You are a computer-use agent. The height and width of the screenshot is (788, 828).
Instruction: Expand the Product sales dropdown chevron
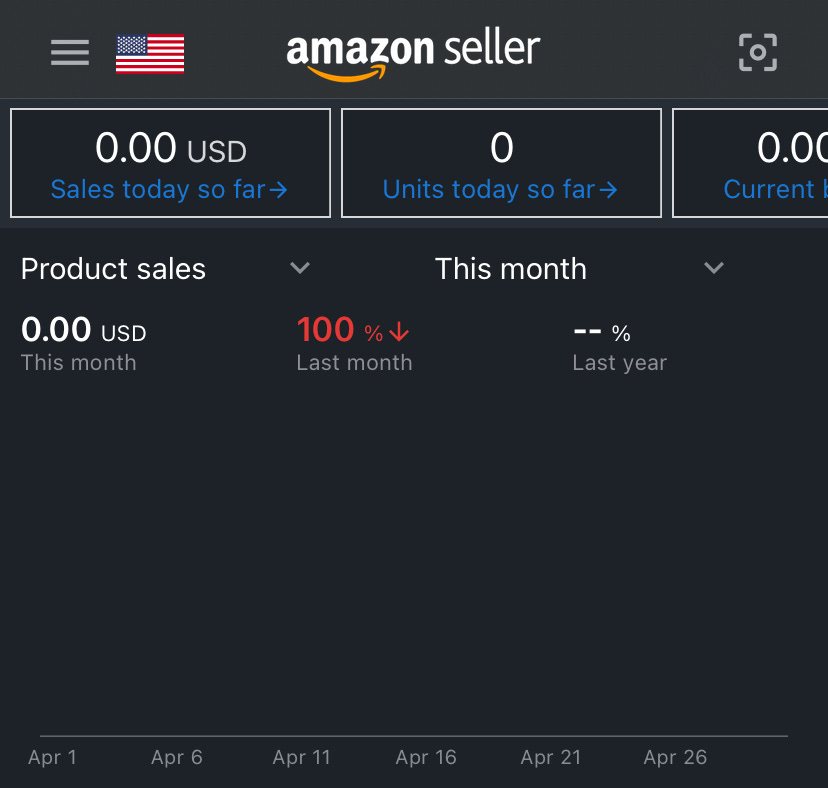(x=300, y=268)
